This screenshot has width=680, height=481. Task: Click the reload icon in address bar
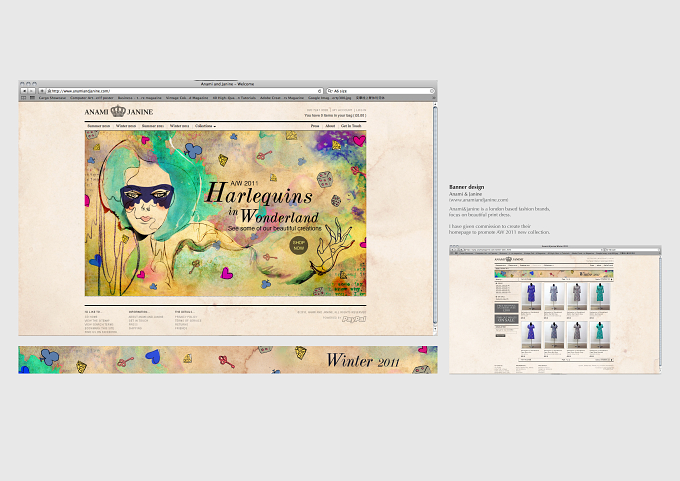click(x=320, y=91)
